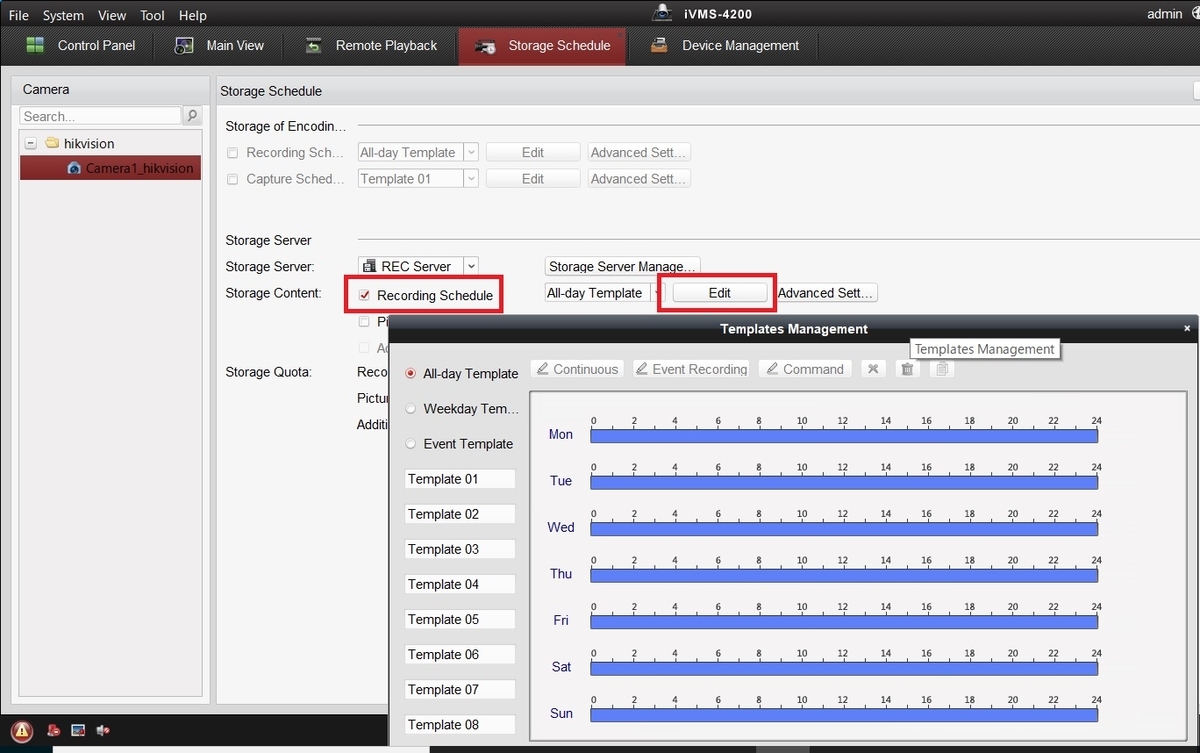The height and width of the screenshot is (753, 1200).
Task: Open Storage Server Management button
Action: [x=622, y=267]
